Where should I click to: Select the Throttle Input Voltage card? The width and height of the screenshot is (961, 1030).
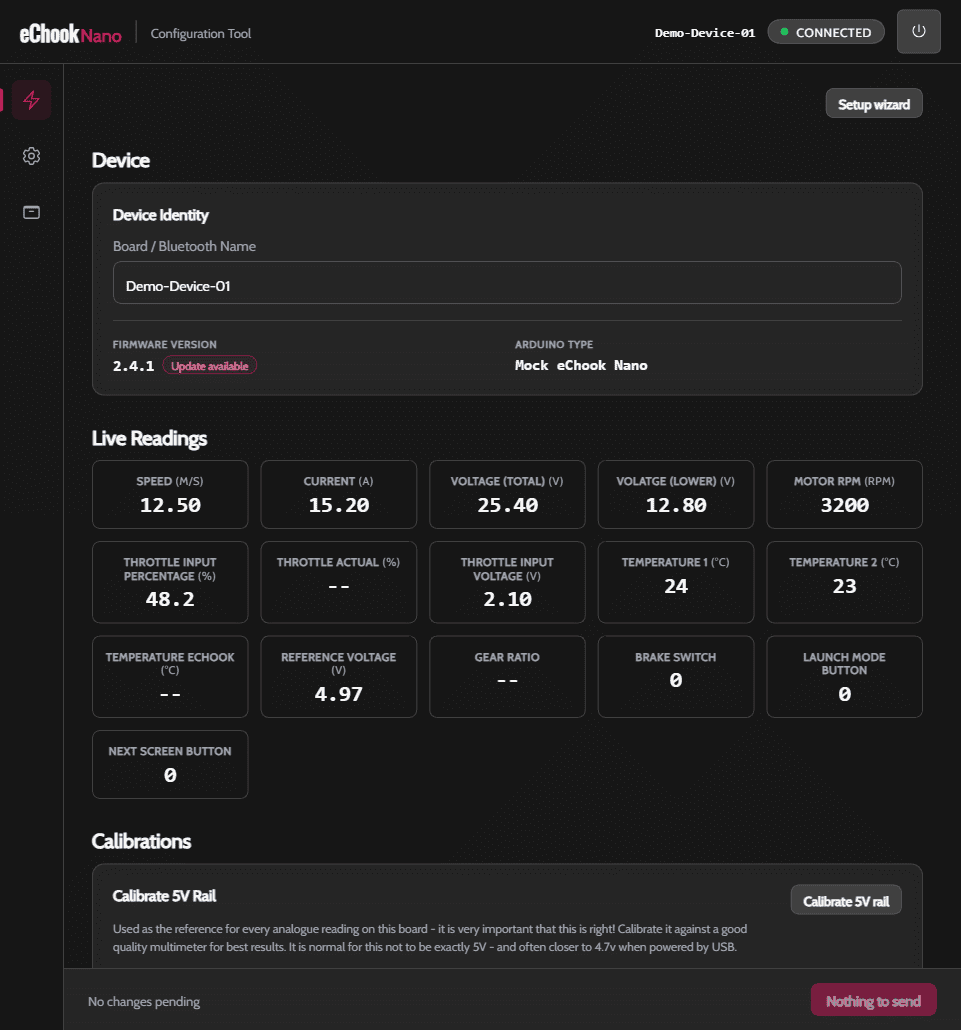click(x=507, y=582)
